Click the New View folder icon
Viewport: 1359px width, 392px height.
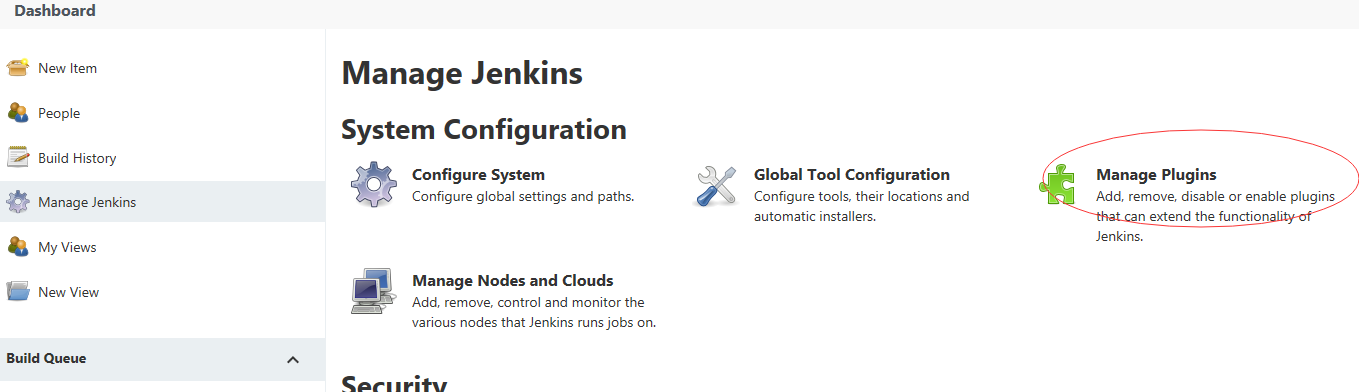click(18, 292)
